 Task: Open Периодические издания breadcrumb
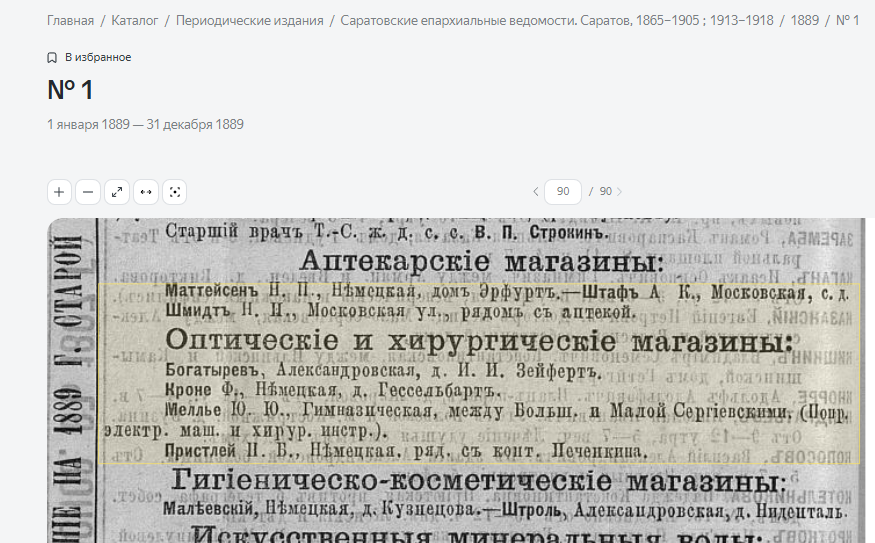pos(249,21)
